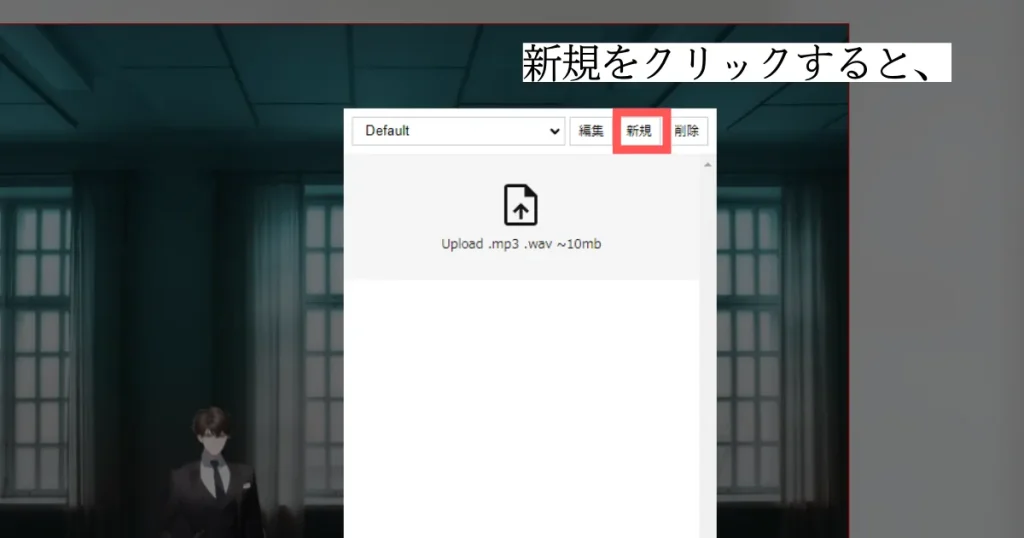
Task: Click the Upload .mp3 .wav ~10mb text
Action: click(x=521, y=244)
